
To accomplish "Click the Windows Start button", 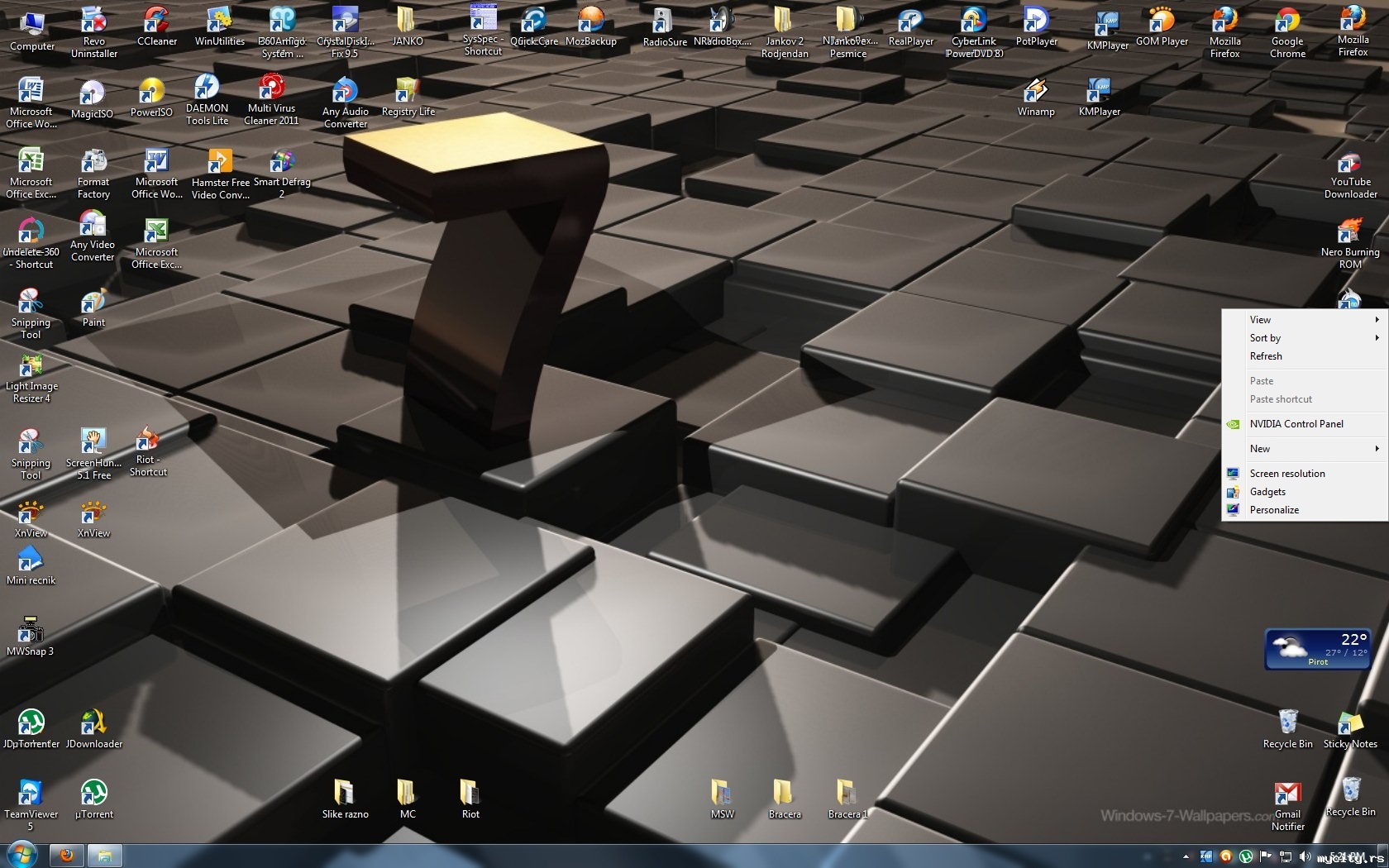I will (21, 854).
